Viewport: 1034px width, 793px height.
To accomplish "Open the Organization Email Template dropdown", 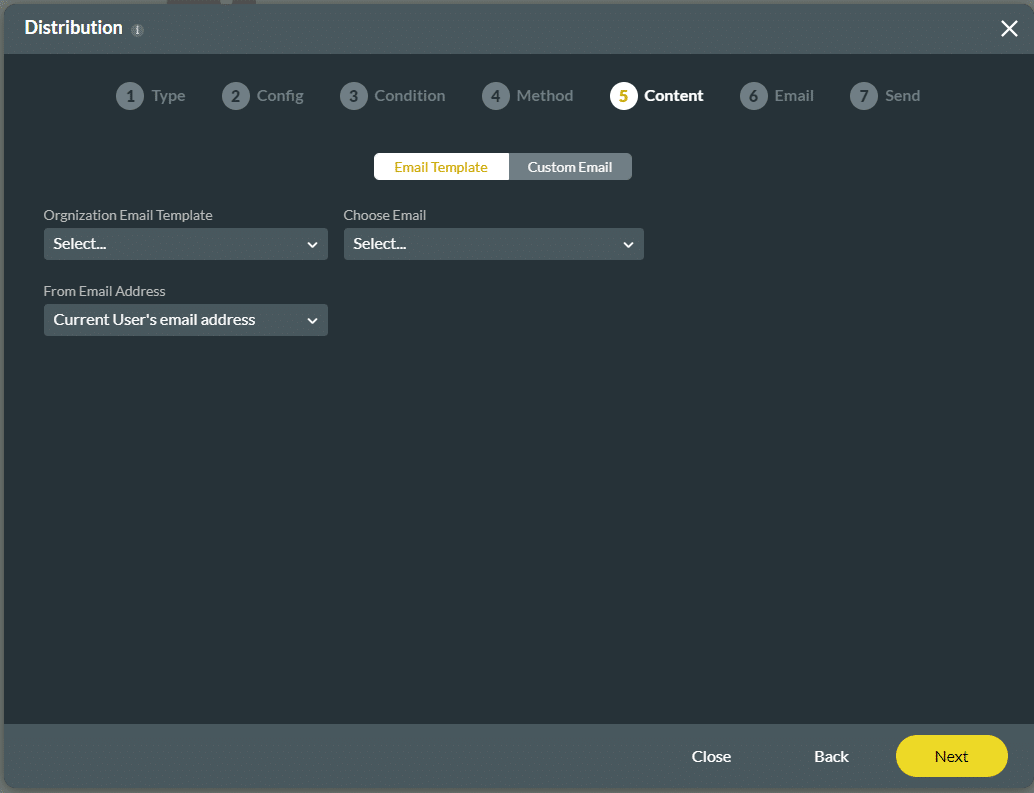I will pos(185,243).
